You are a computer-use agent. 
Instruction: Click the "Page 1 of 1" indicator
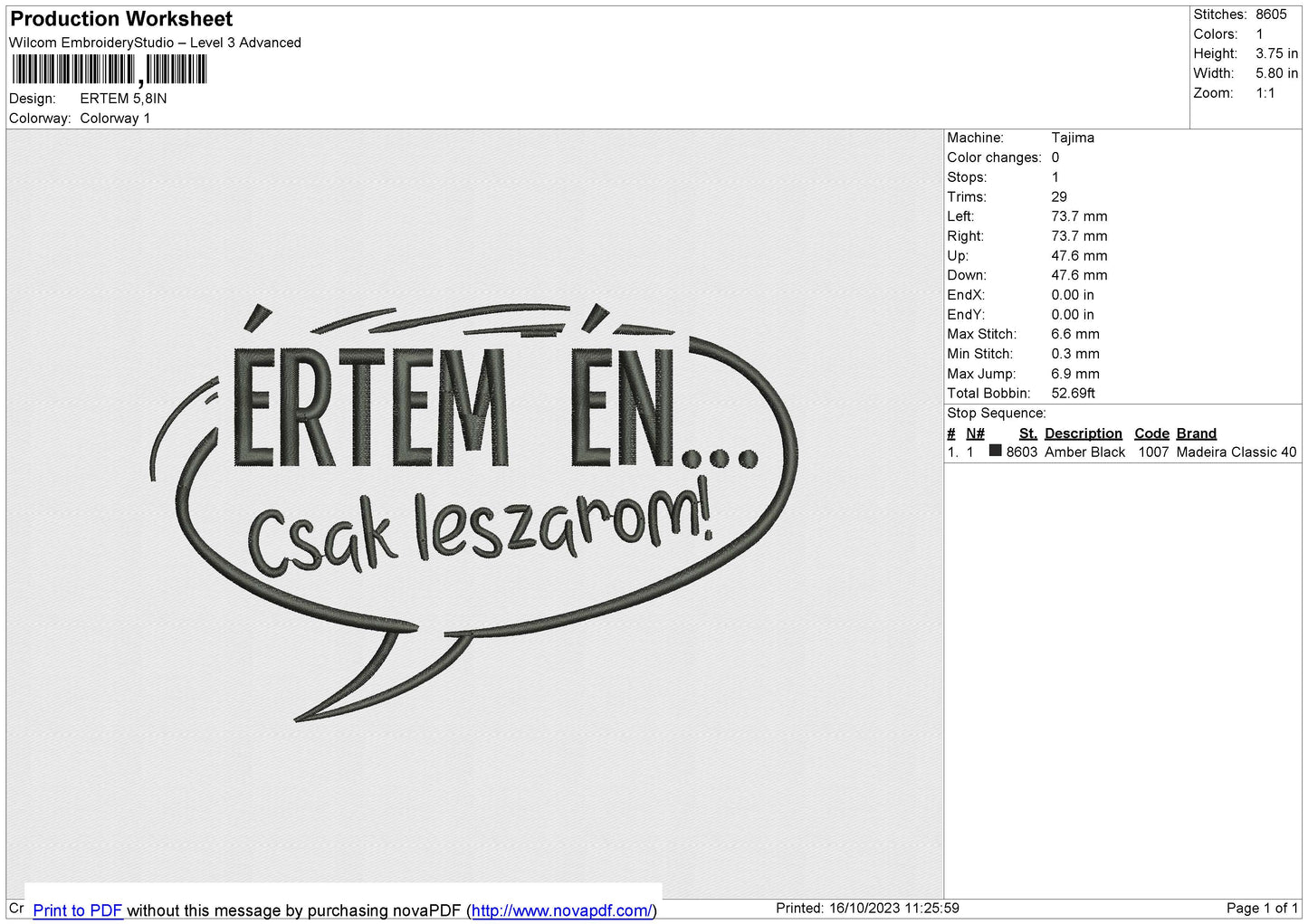tap(1263, 909)
